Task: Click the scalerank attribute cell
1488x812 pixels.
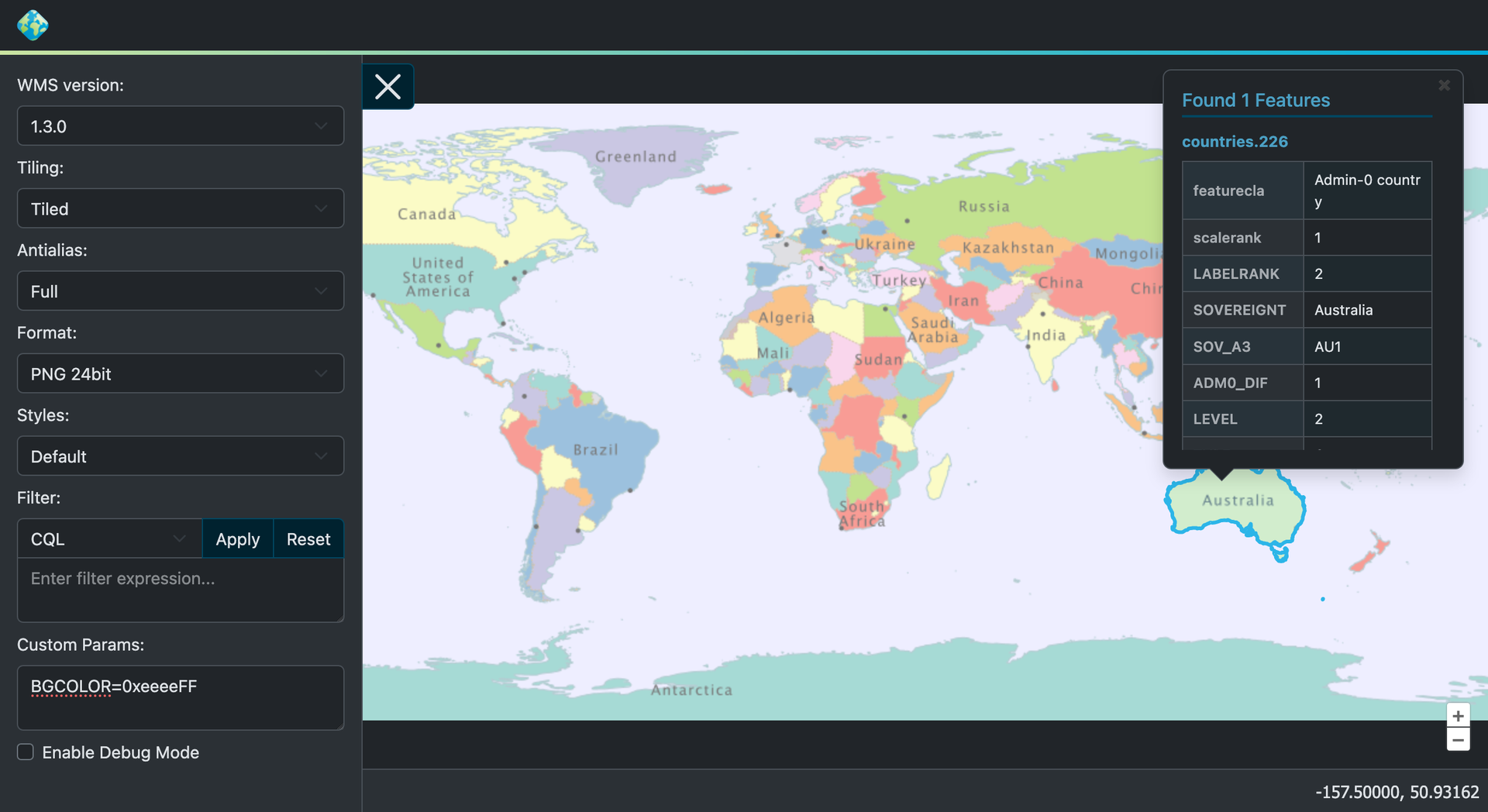Action: [x=1243, y=238]
